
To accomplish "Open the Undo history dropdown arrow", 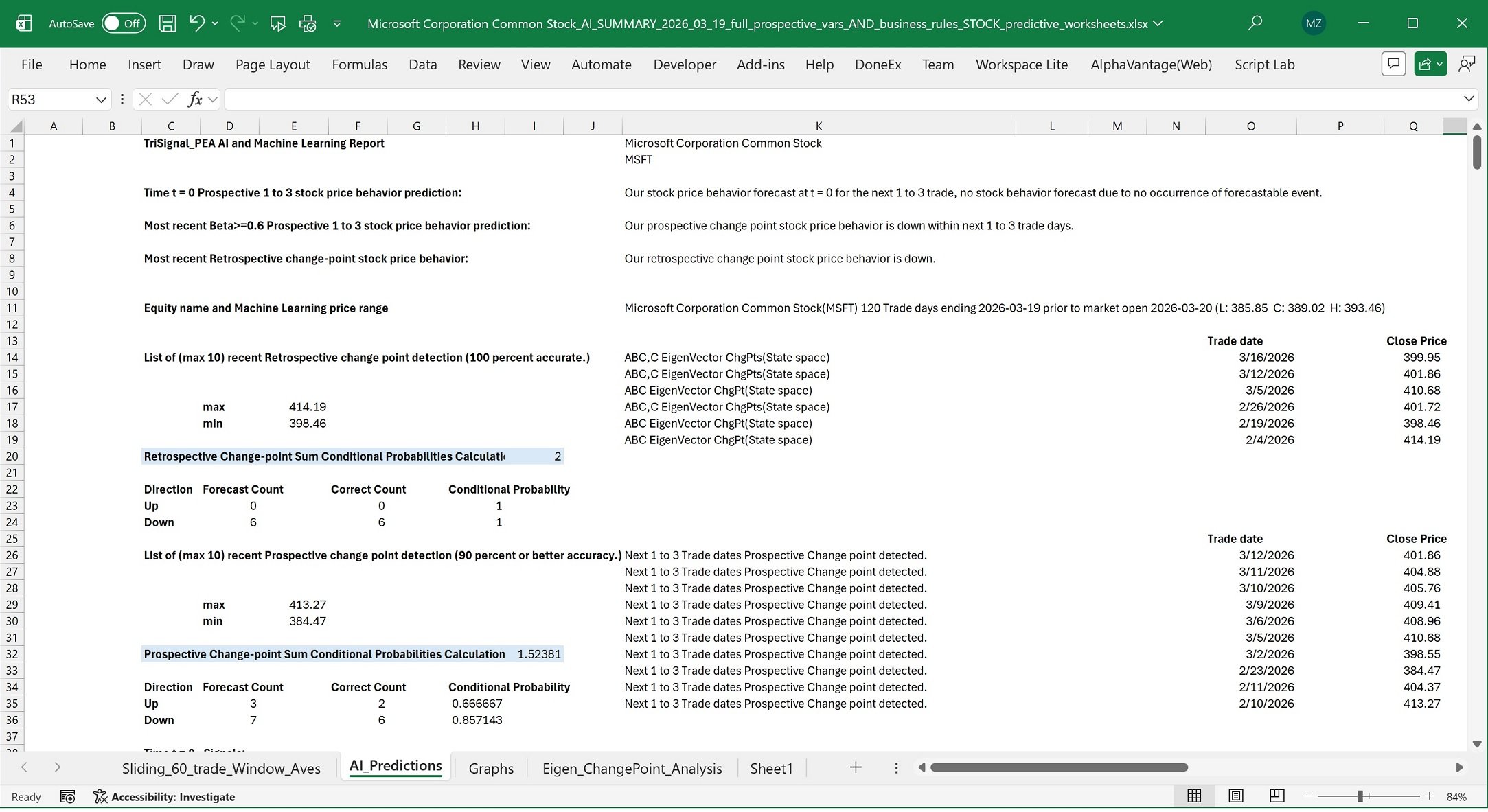I will [215, 23].
